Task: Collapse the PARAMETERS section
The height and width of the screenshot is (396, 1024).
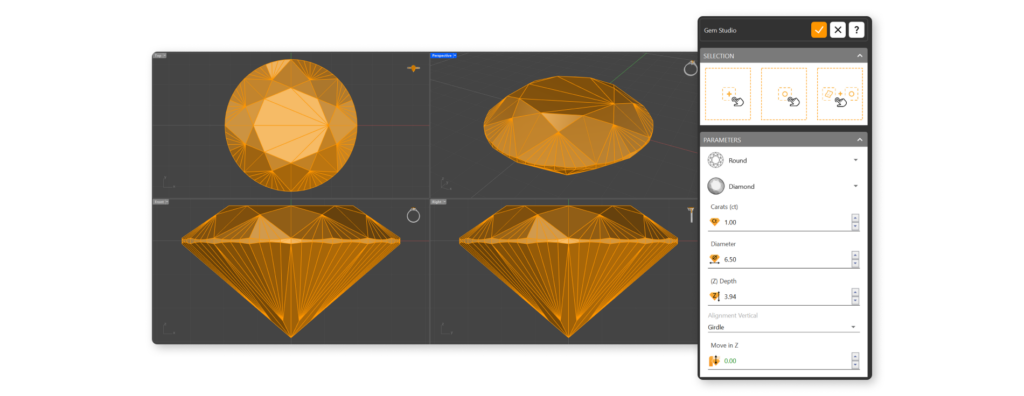Action: (x=860, y=140)
